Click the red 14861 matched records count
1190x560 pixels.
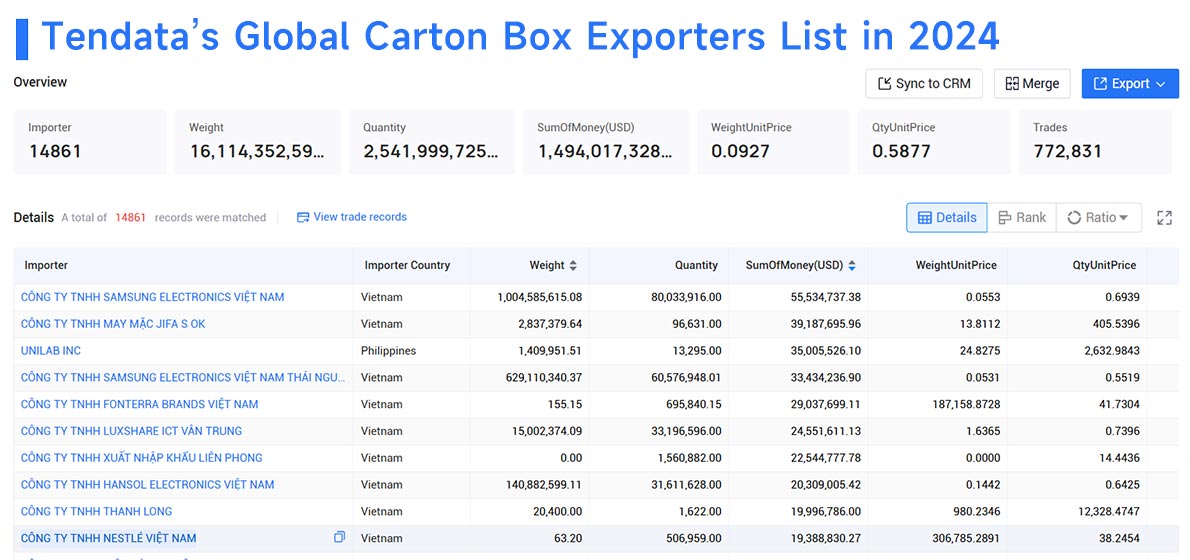(131, 218)
